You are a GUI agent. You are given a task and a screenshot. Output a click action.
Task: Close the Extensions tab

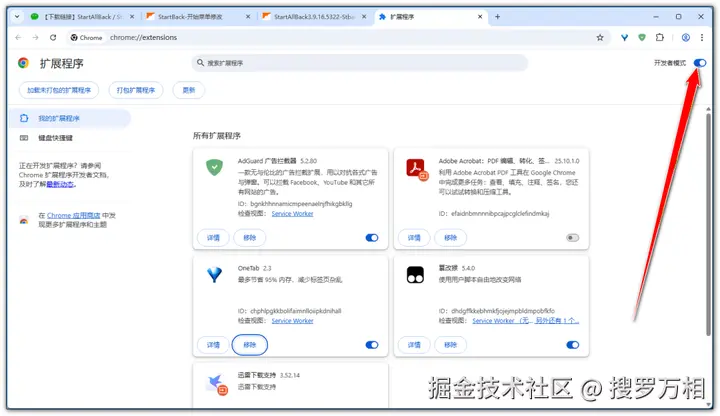point(480,17)
